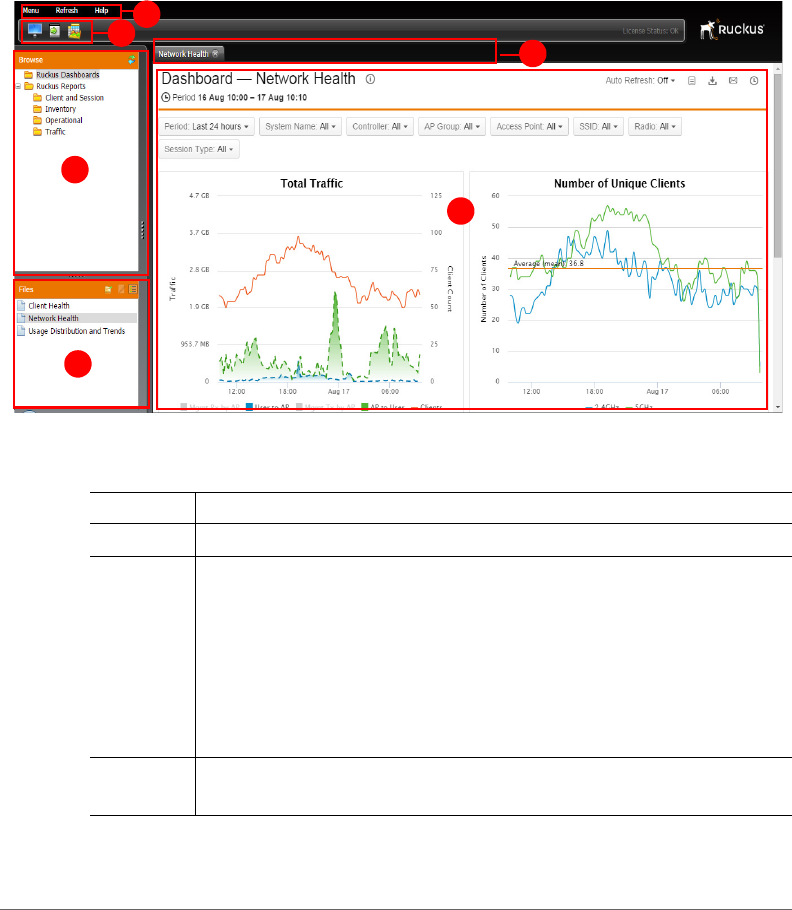Open the Access Point filter dropdown
The image size is (792, 910).
pyautogui.click(x=529, y=127)
